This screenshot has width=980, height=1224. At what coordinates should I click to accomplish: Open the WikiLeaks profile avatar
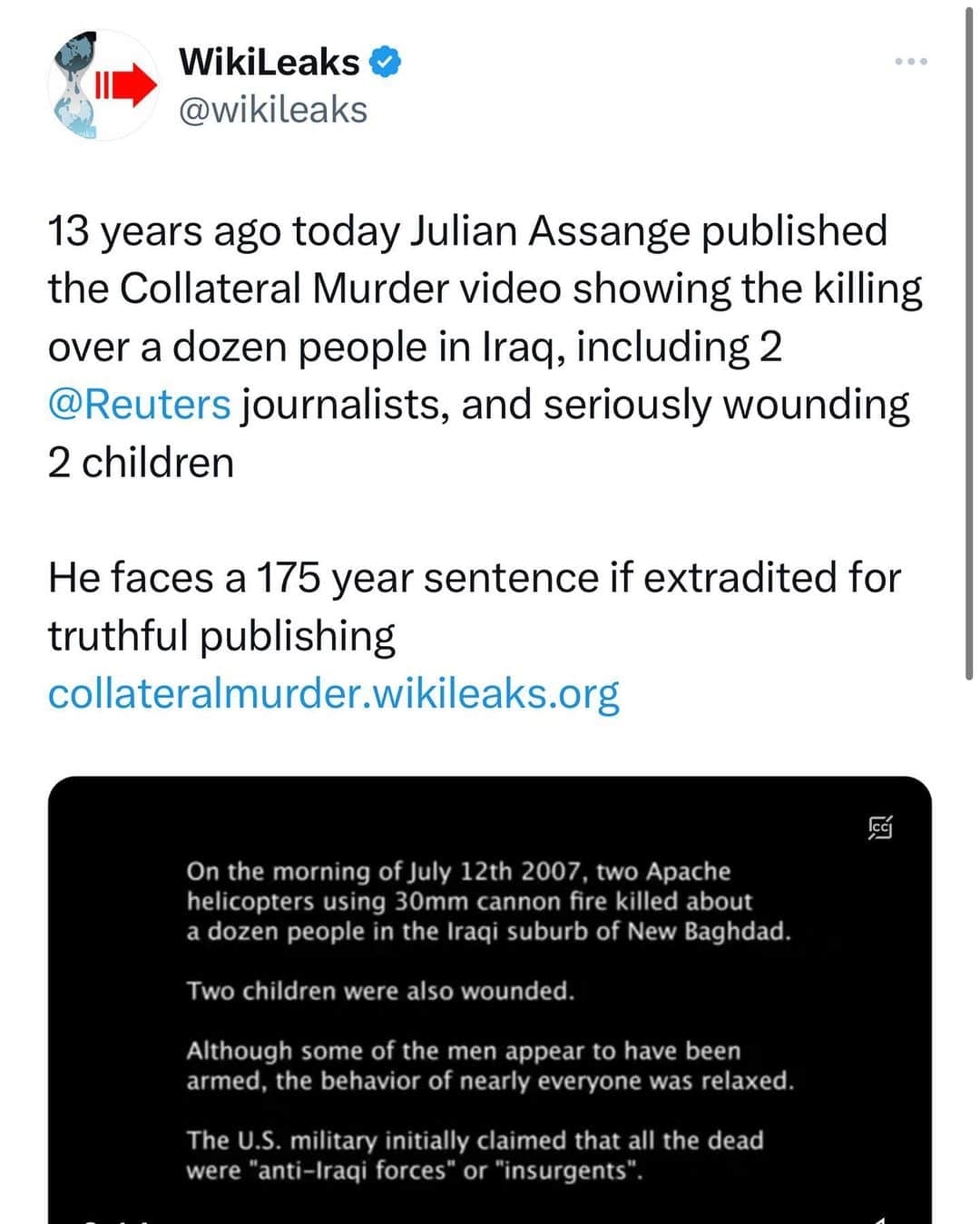tap(103, 85)
